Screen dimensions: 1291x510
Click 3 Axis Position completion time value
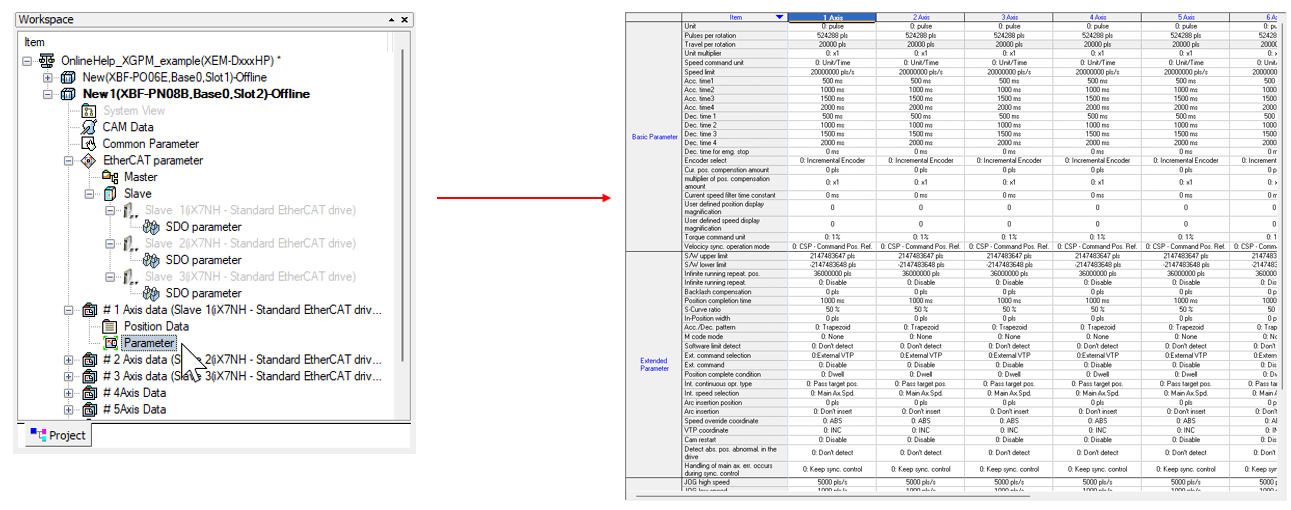[1009, 301]
